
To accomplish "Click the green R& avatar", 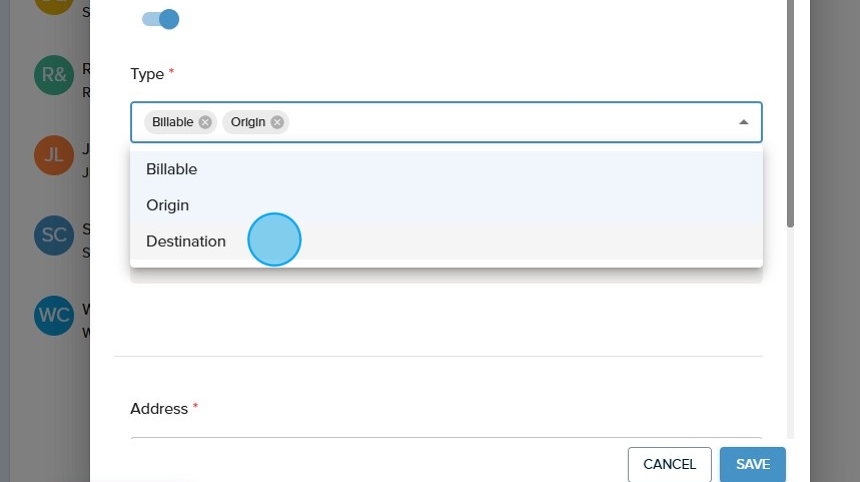I will [53, 76].
